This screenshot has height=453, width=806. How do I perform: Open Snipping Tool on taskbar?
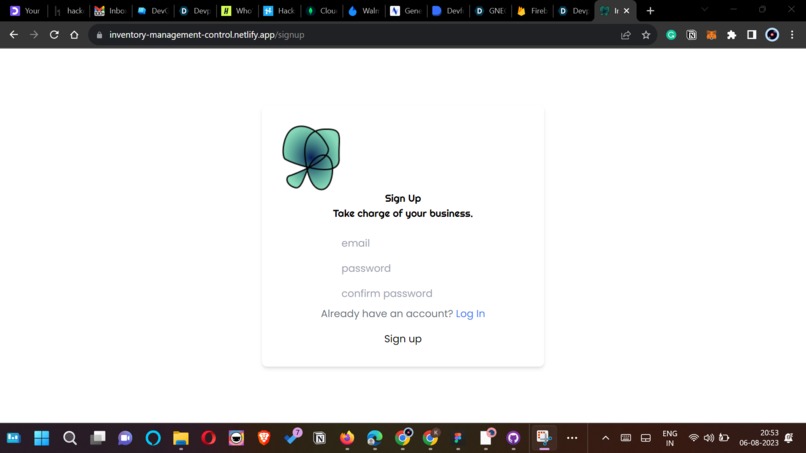(x=544, y=438)
